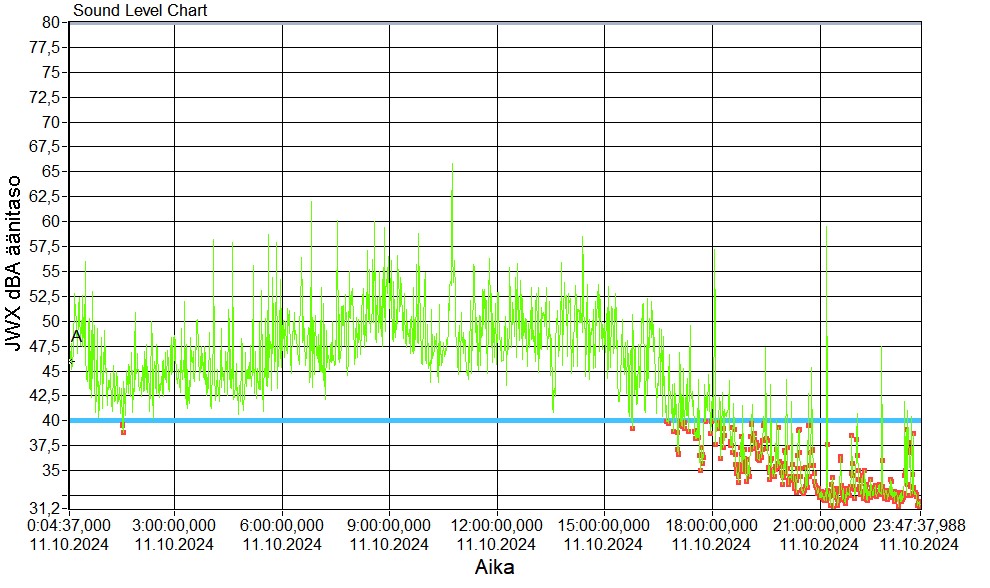Click the 3:00:00,000 time axis label

coord(175,525)
